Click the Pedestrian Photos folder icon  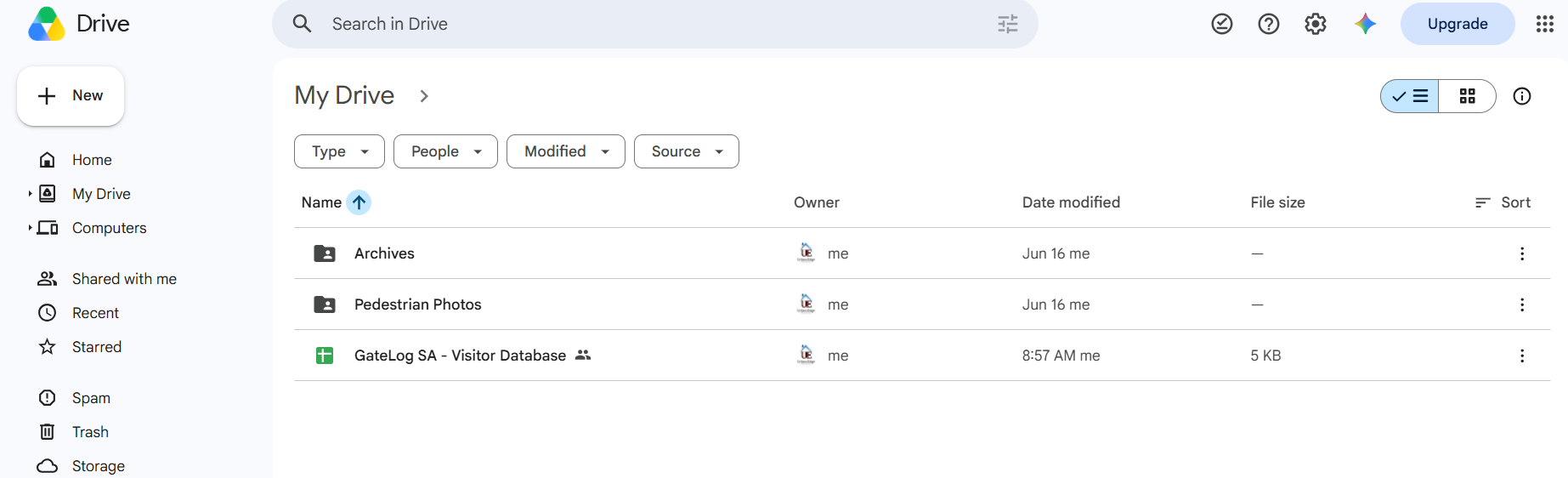click(x=325, y=304)
